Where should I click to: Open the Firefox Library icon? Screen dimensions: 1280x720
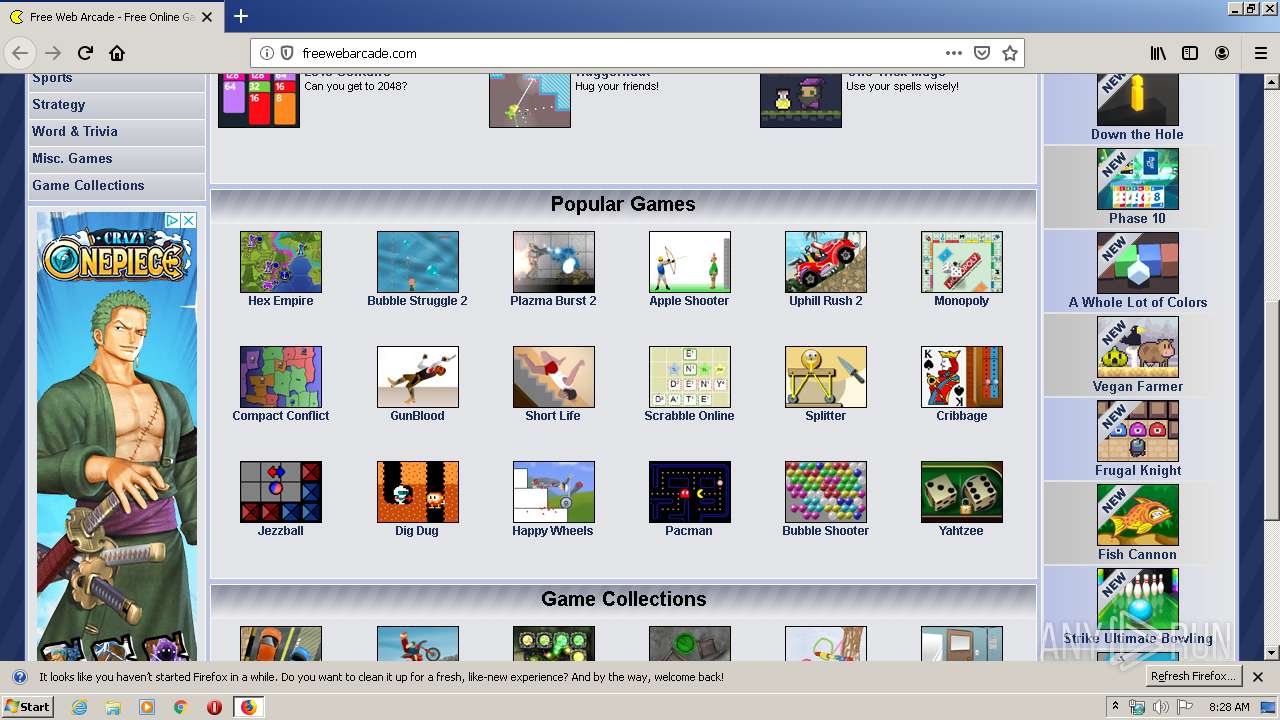[1158, 53]
